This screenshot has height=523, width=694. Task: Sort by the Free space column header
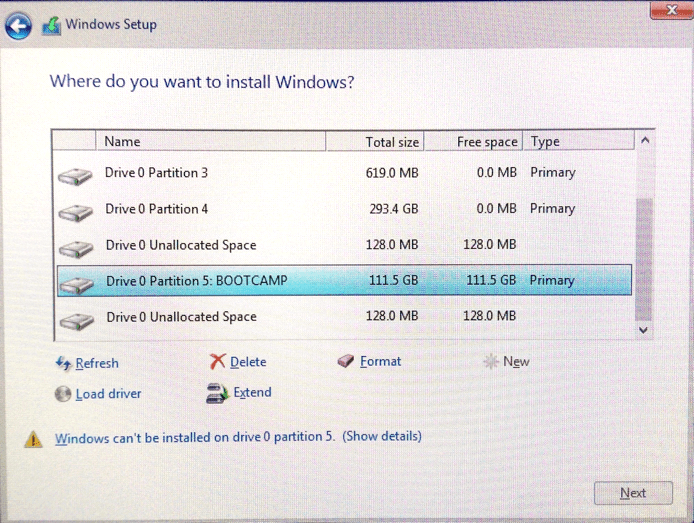tap(474, 142)
